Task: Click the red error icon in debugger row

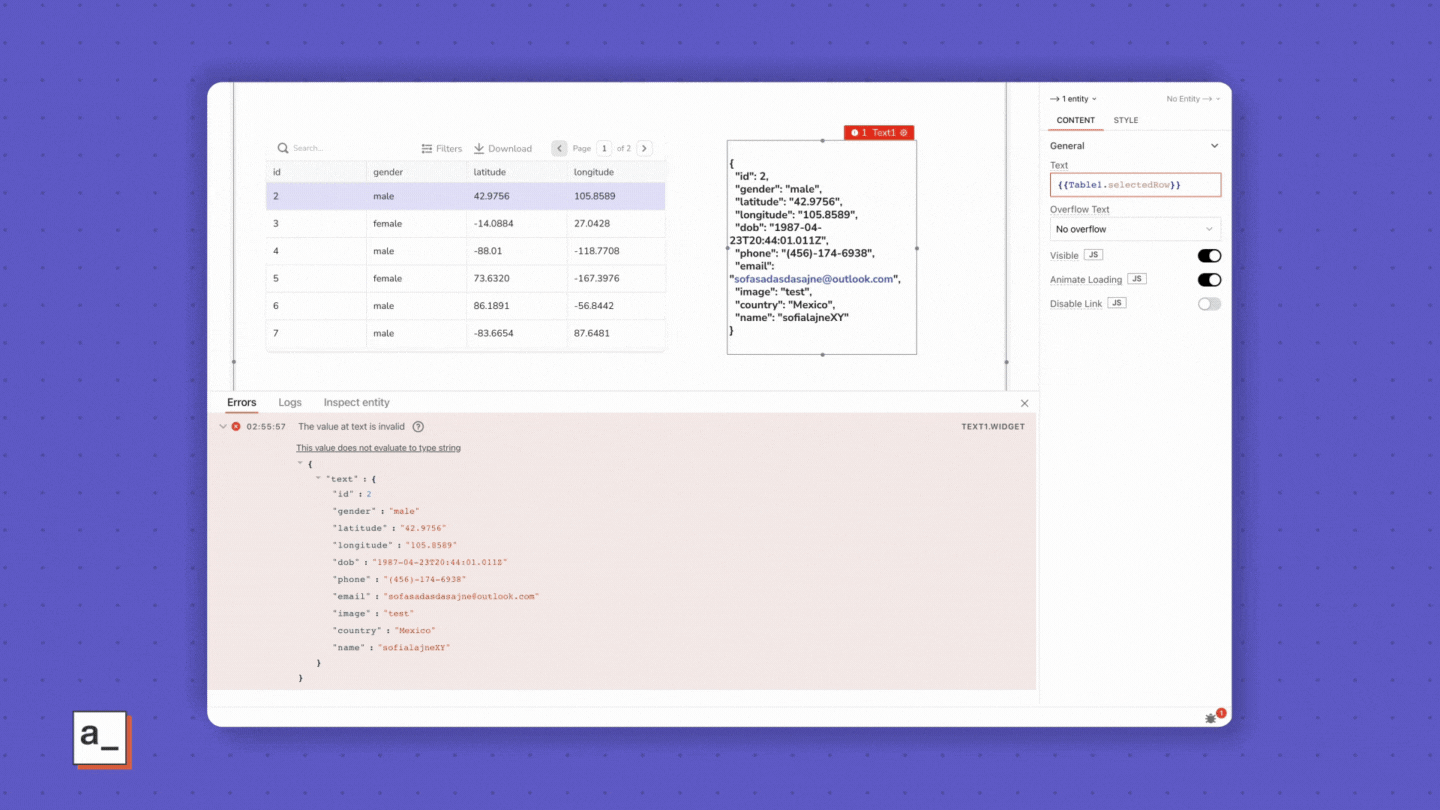Action: pos(236,426)
